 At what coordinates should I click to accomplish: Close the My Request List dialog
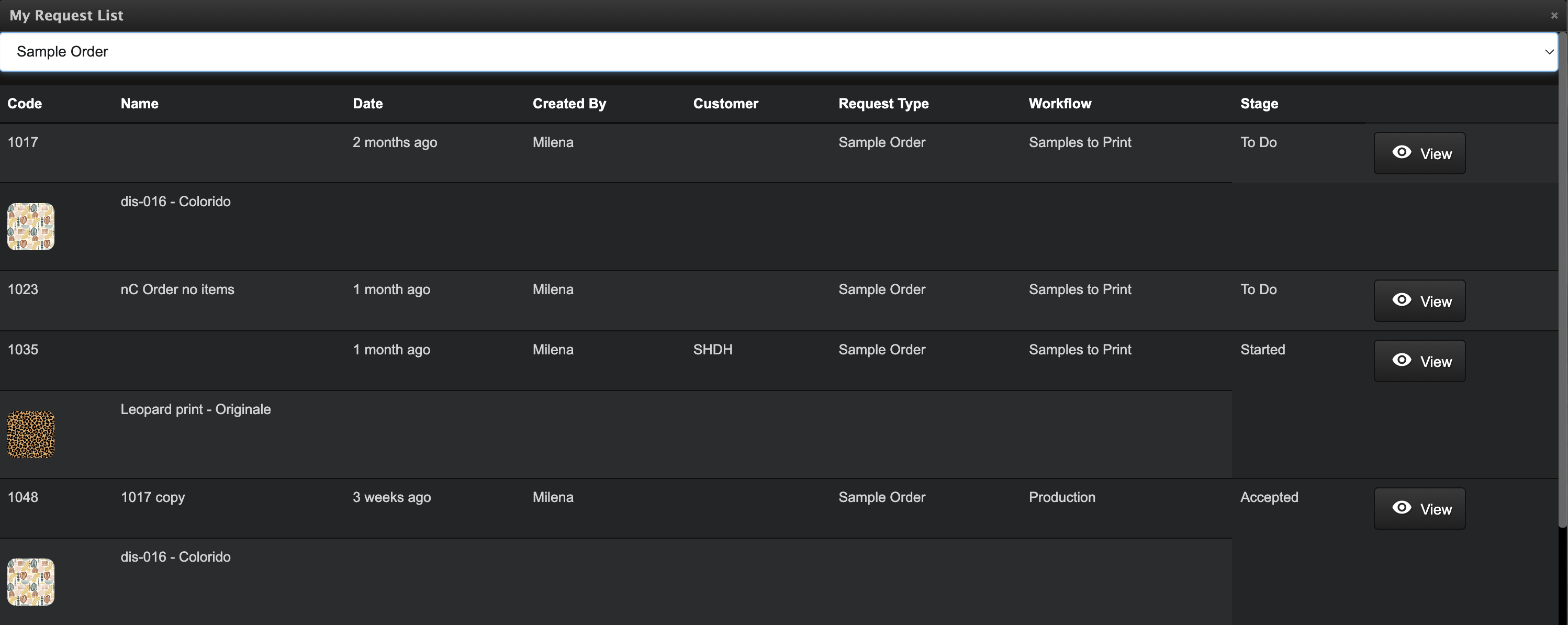point(1554,16)
